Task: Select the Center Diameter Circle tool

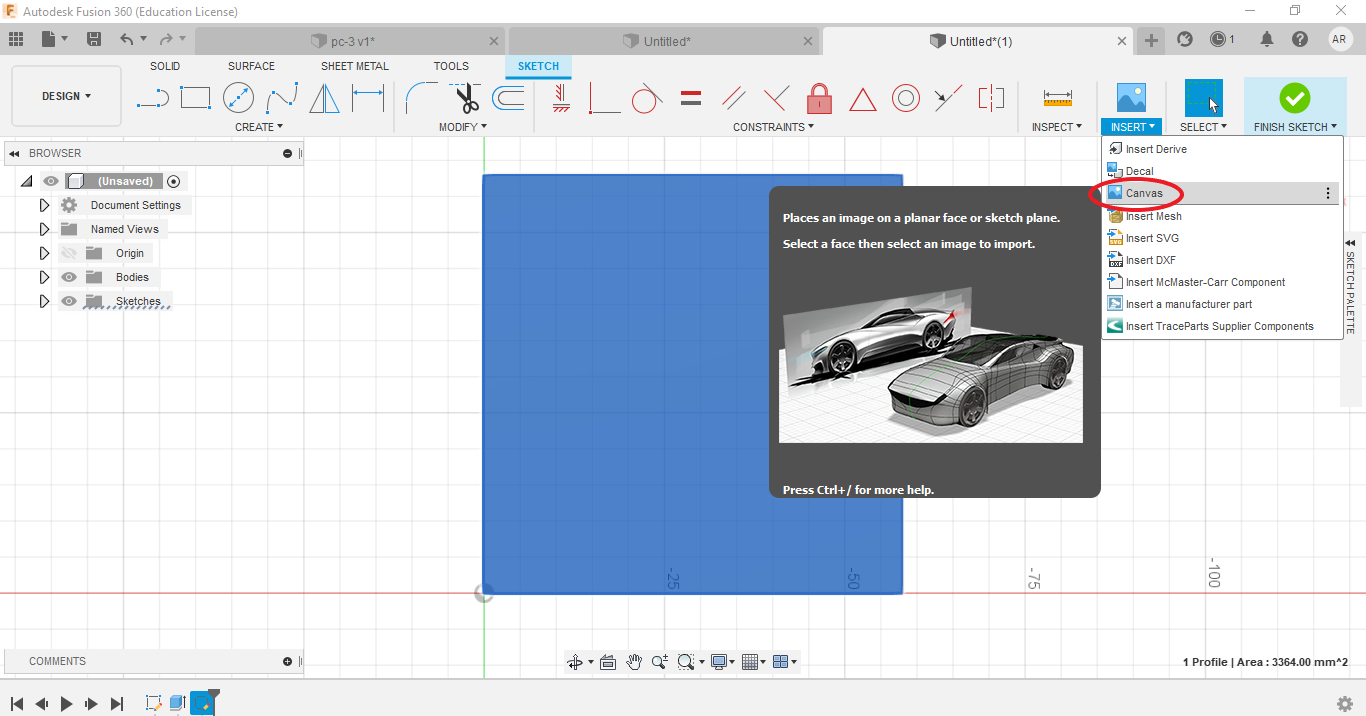Action: [238, 98]
